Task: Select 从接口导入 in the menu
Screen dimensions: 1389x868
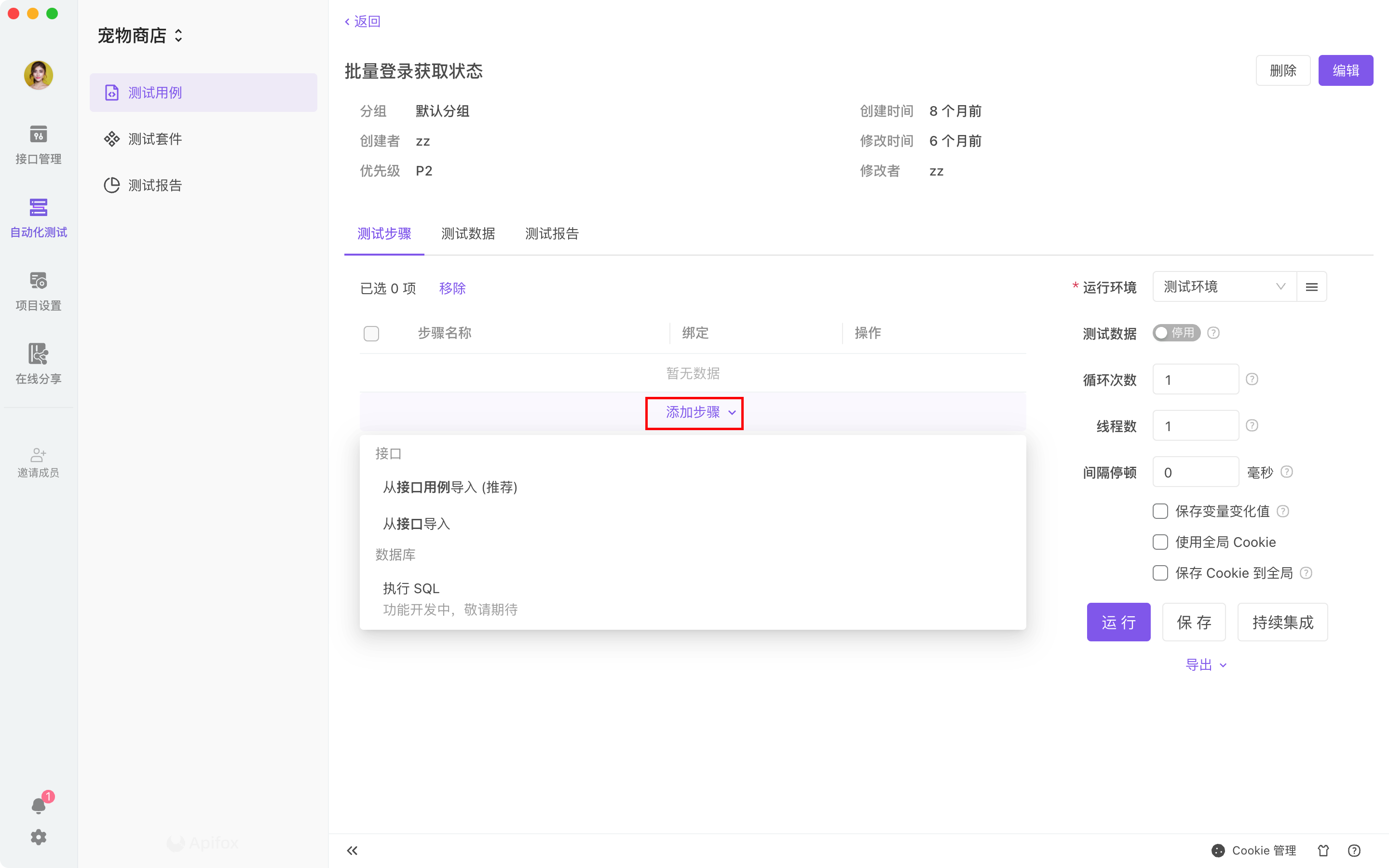Action: coord(416,524)
